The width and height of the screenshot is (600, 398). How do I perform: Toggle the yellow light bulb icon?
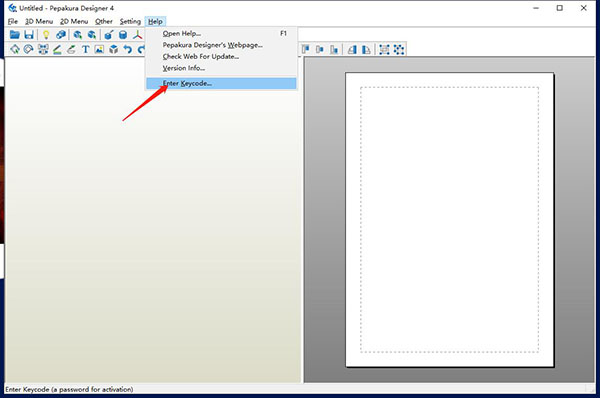point(46,35)
